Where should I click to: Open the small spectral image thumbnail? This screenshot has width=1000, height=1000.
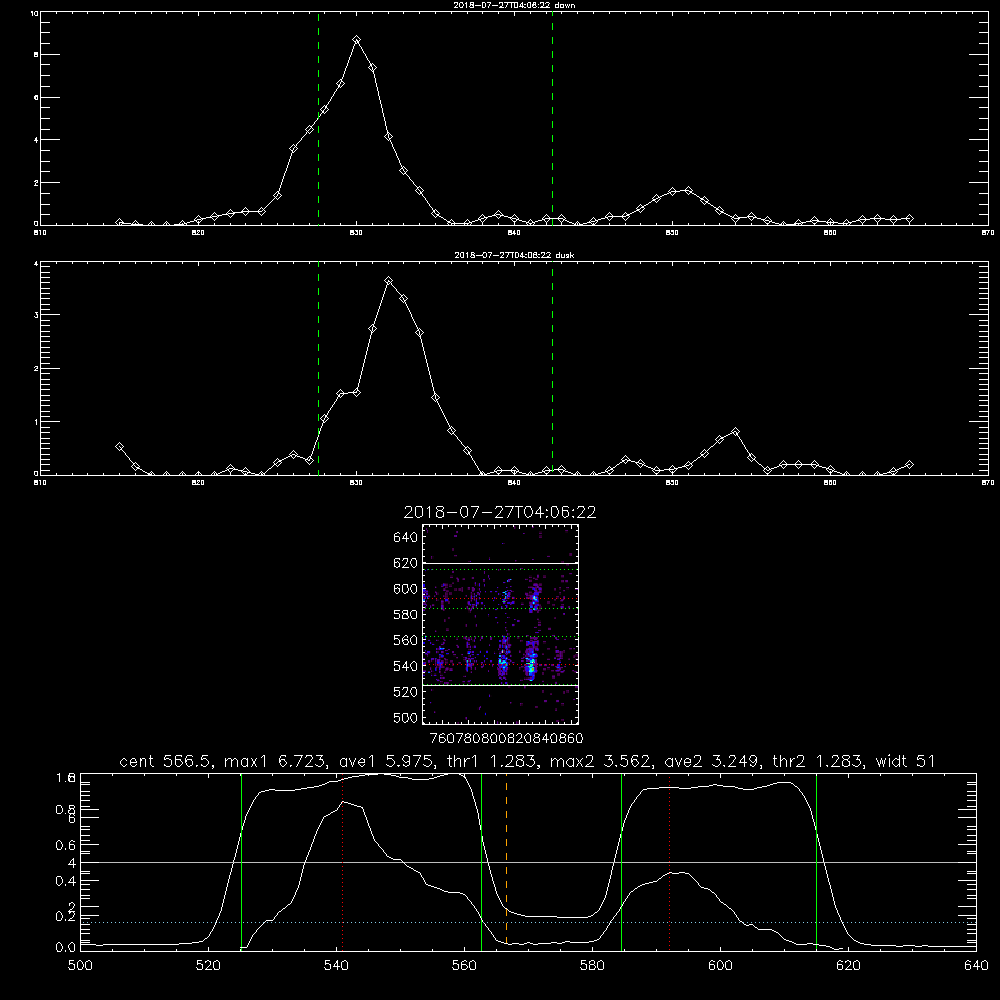pyautogui.click(x=501, y=624)
